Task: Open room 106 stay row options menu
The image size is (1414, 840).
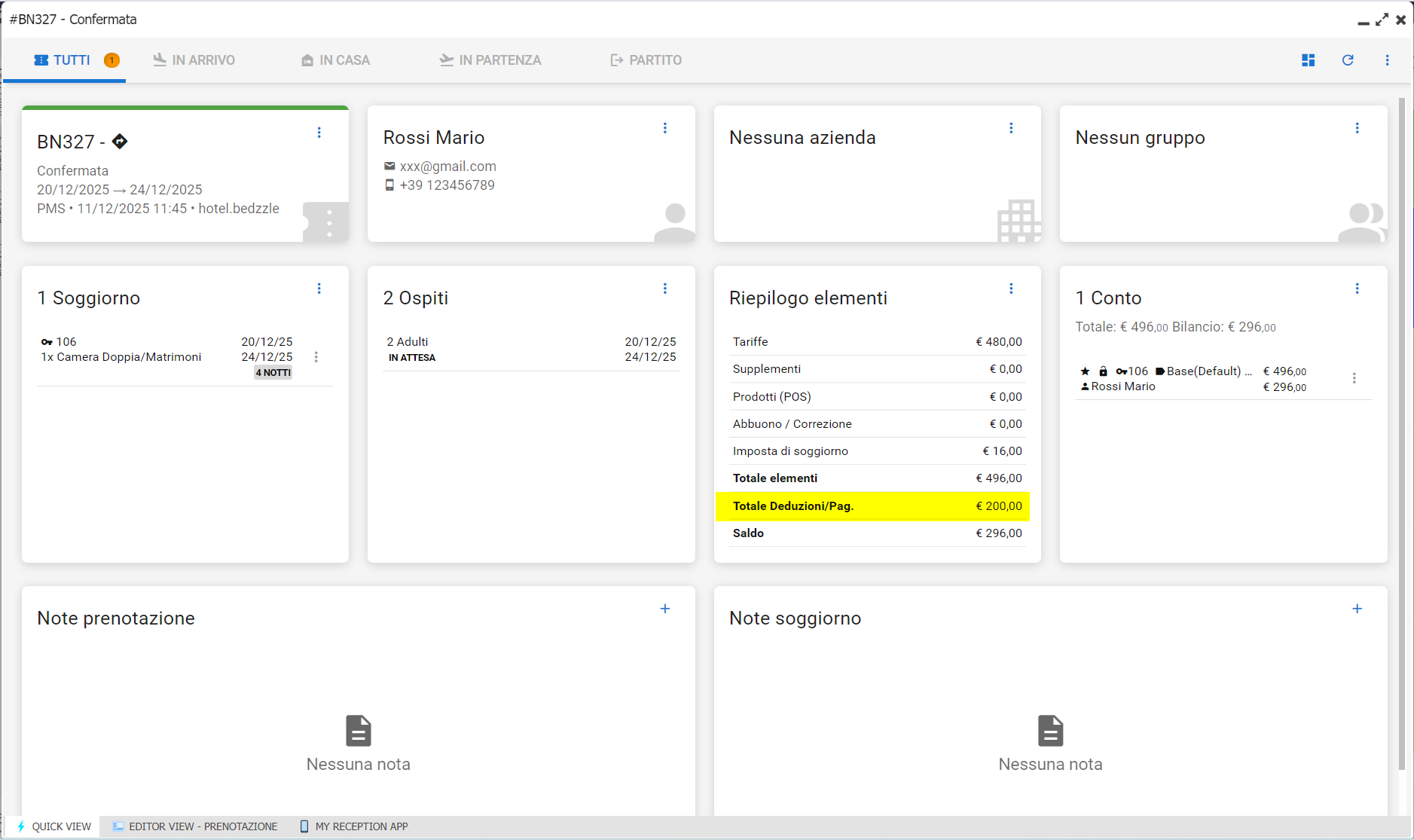Action: pyautogui.click(x=316, y=357)
